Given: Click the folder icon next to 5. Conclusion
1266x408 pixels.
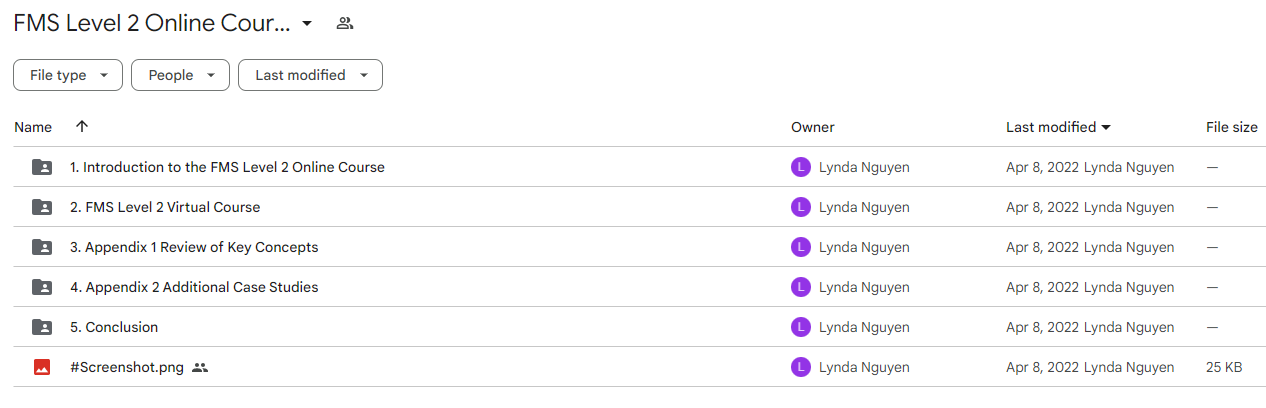Looking at the screenshot, I should pyautogui.click(x=42, y=327).
